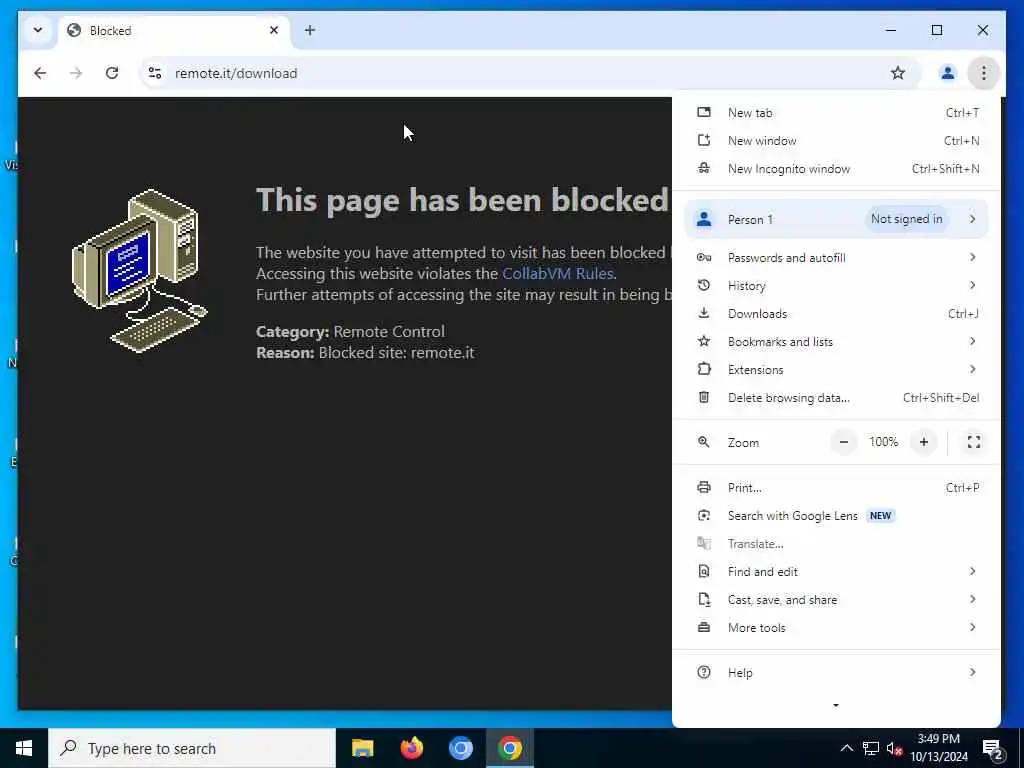Click 'Category: Remote Control' text
Screen dimensions: 1024x768
tap(350, 332)
